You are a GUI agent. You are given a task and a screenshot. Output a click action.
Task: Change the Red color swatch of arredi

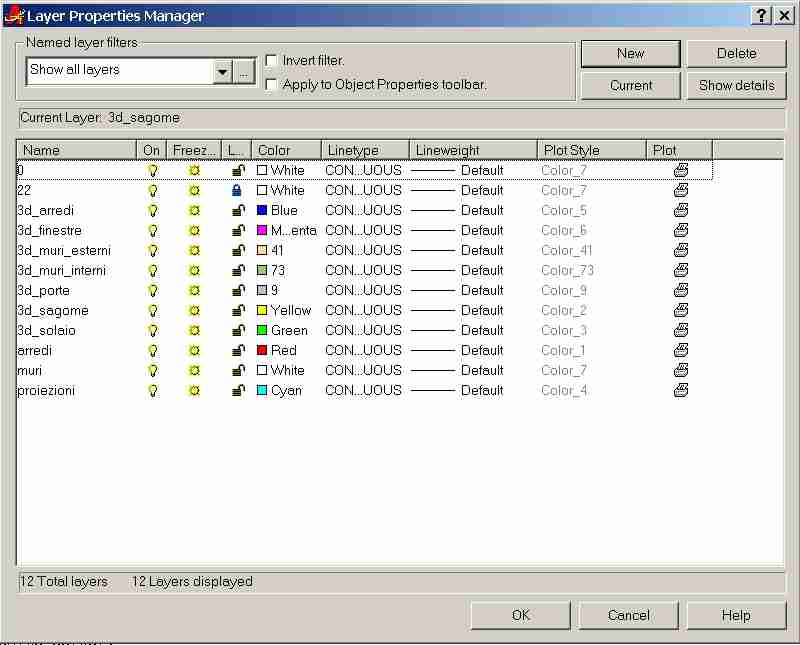(x=262, y=350)
